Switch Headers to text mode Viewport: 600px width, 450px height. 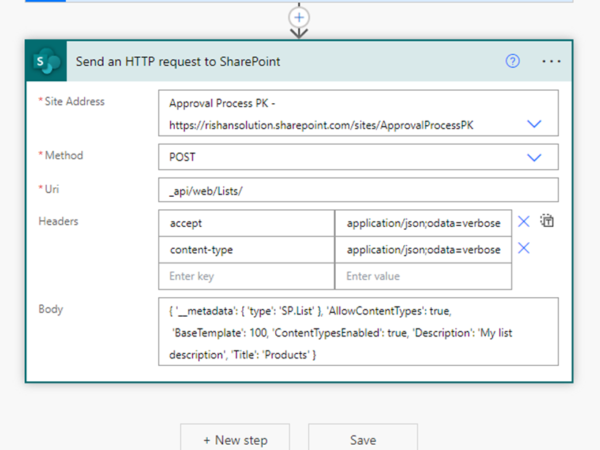coord(547,222)
